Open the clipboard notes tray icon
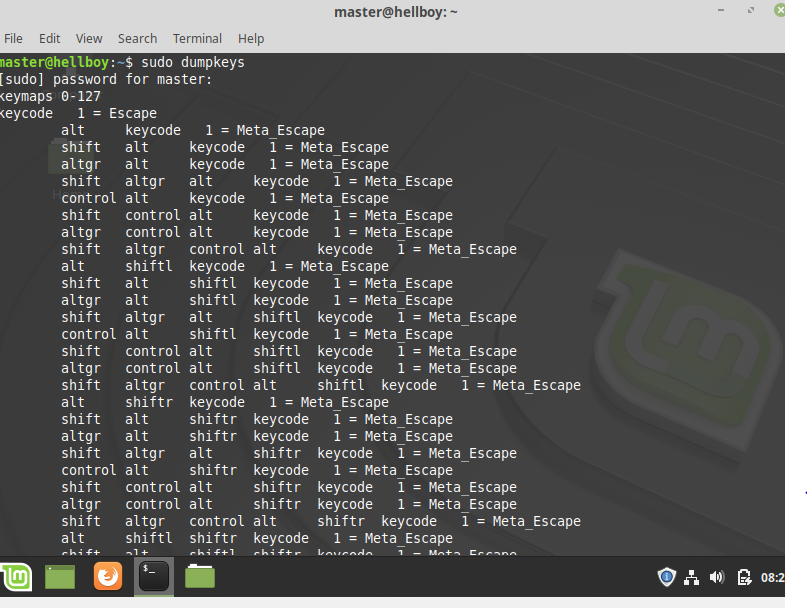The height and width of the screenshot is (608, 807). tap(744, 578)
